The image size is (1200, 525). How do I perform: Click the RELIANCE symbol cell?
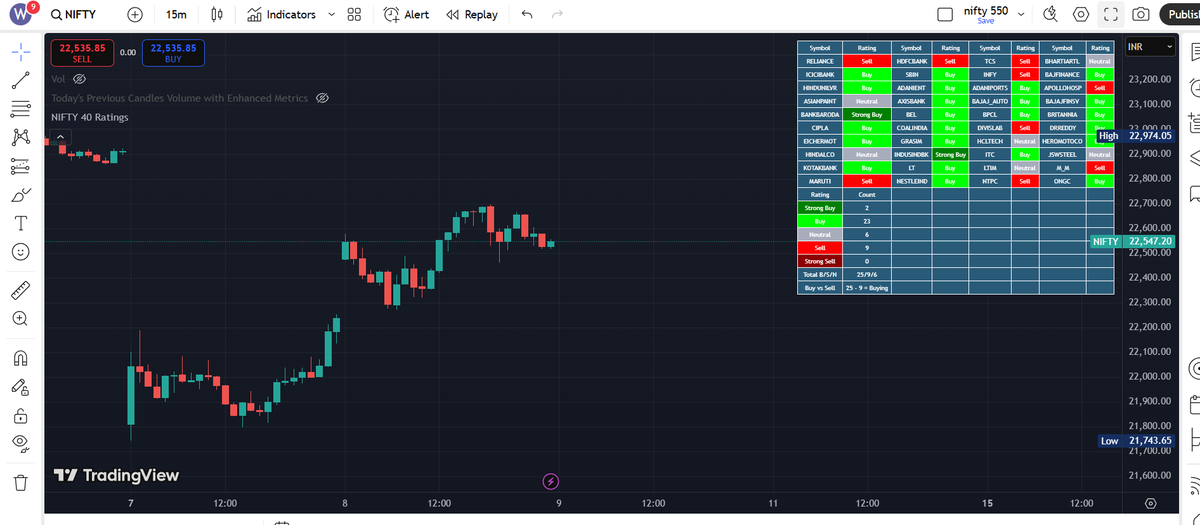[x=820, y=61]
